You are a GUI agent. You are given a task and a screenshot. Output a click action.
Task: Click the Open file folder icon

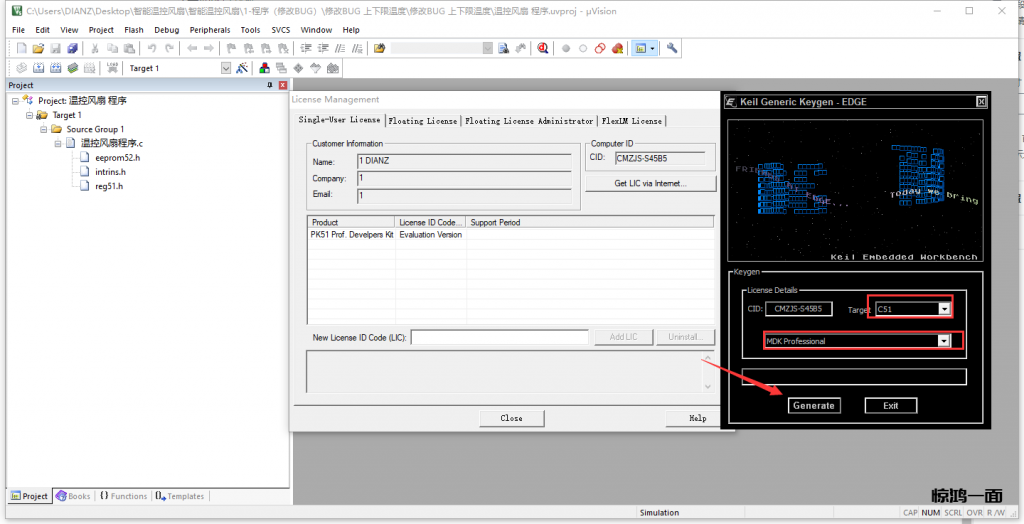coord(39,48)
